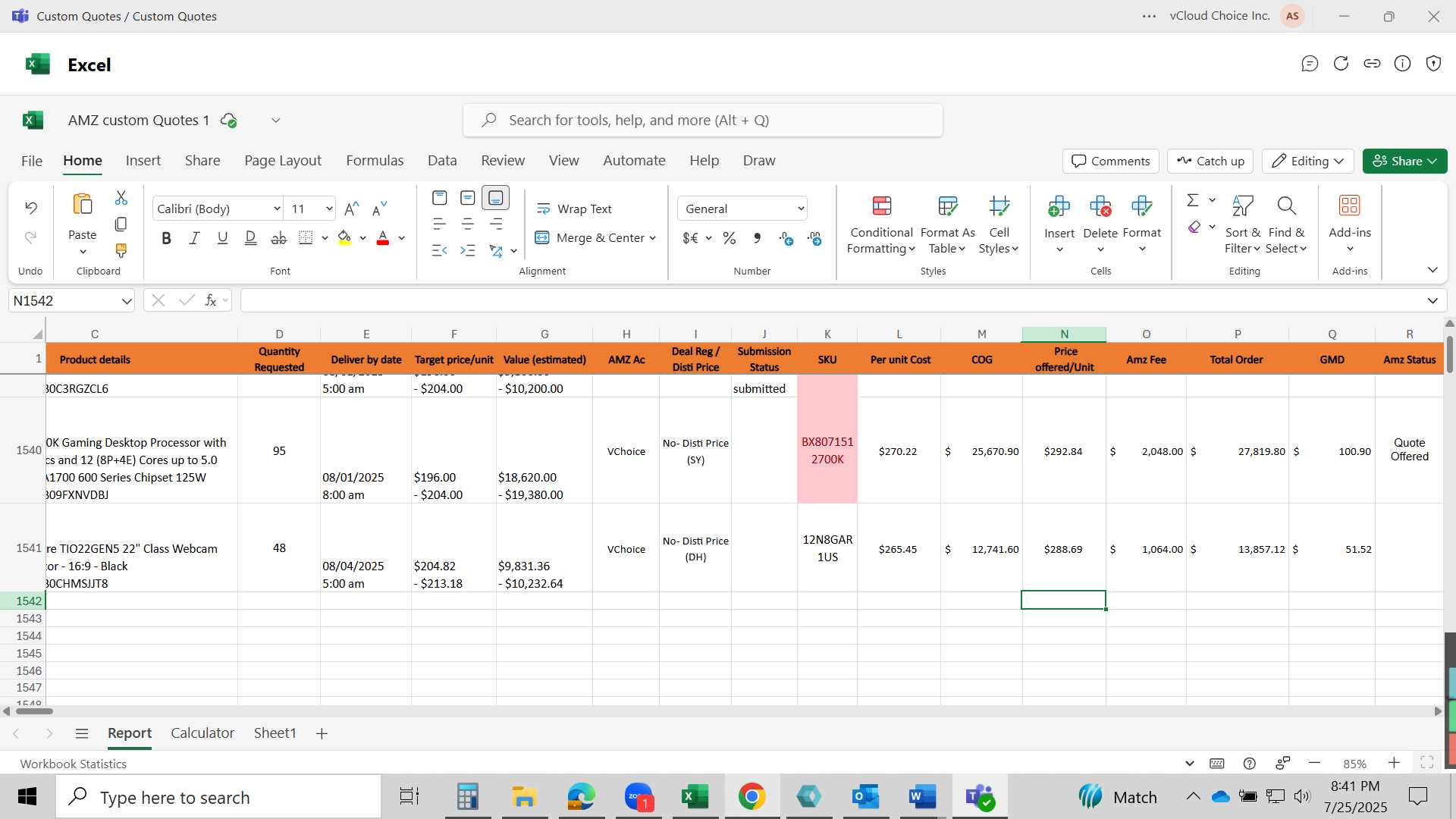The width and height of the screenshot is (1456, 819).
Task: Open the font size dropdown
Action: (x=329, y=209)
